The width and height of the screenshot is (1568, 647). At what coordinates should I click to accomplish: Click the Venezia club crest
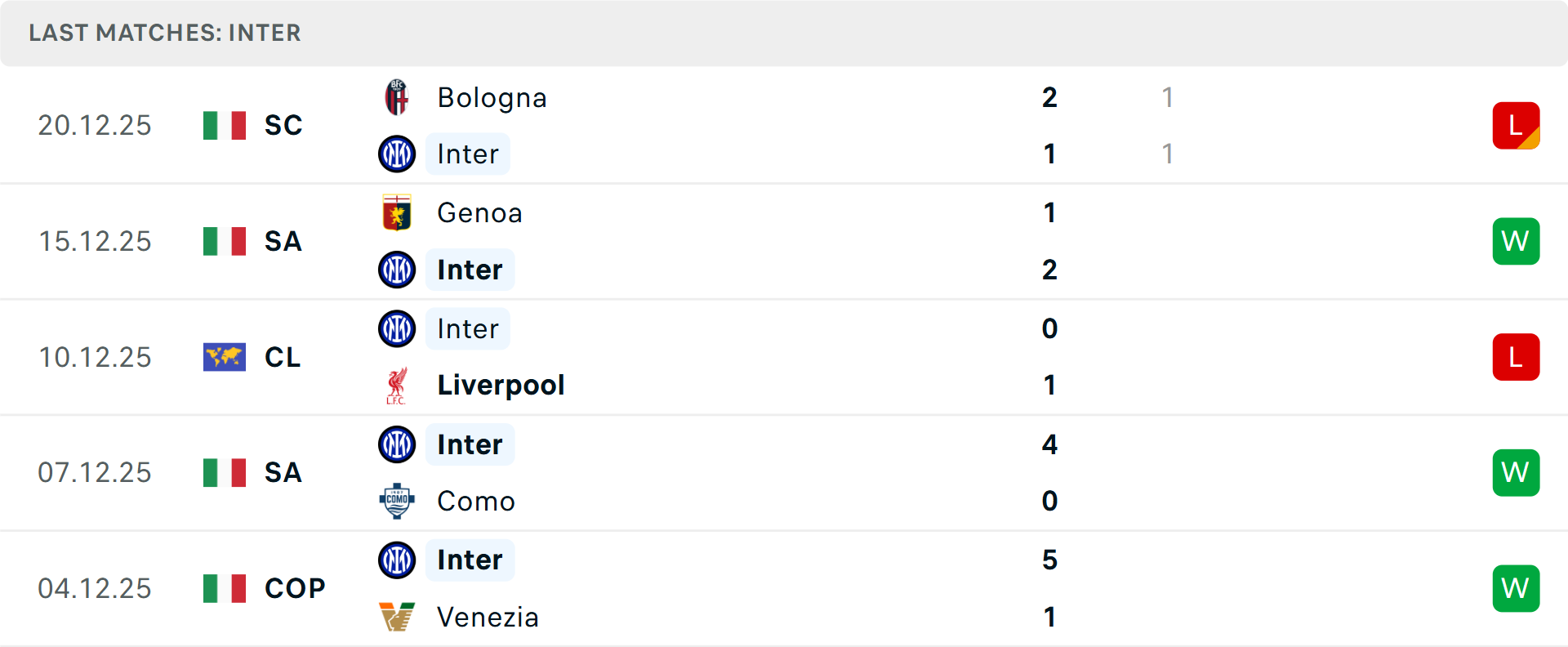pyautogui.click(x=397, y=617)
